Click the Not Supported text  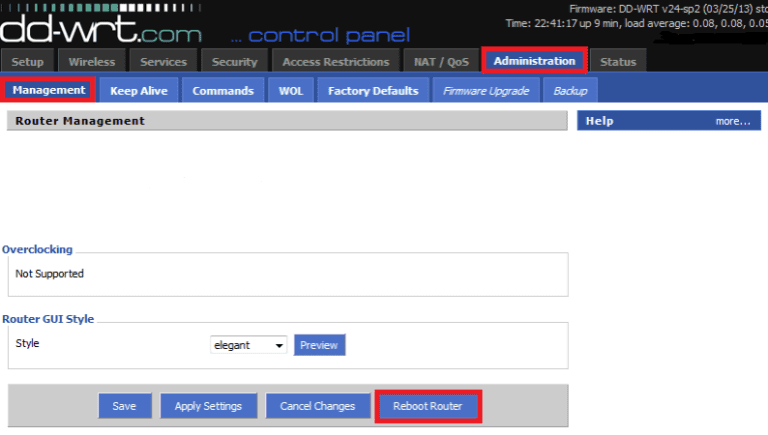[x=49, y=274]
